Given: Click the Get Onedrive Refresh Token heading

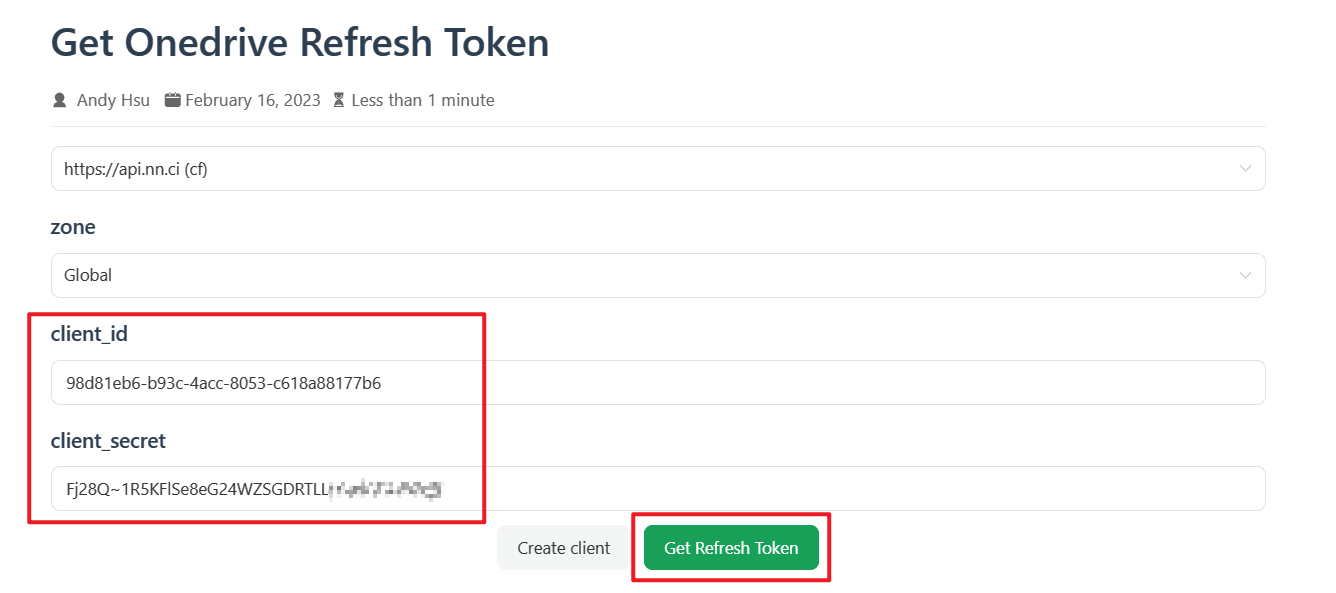Looking at the screenshot, I should click(300, 43).
